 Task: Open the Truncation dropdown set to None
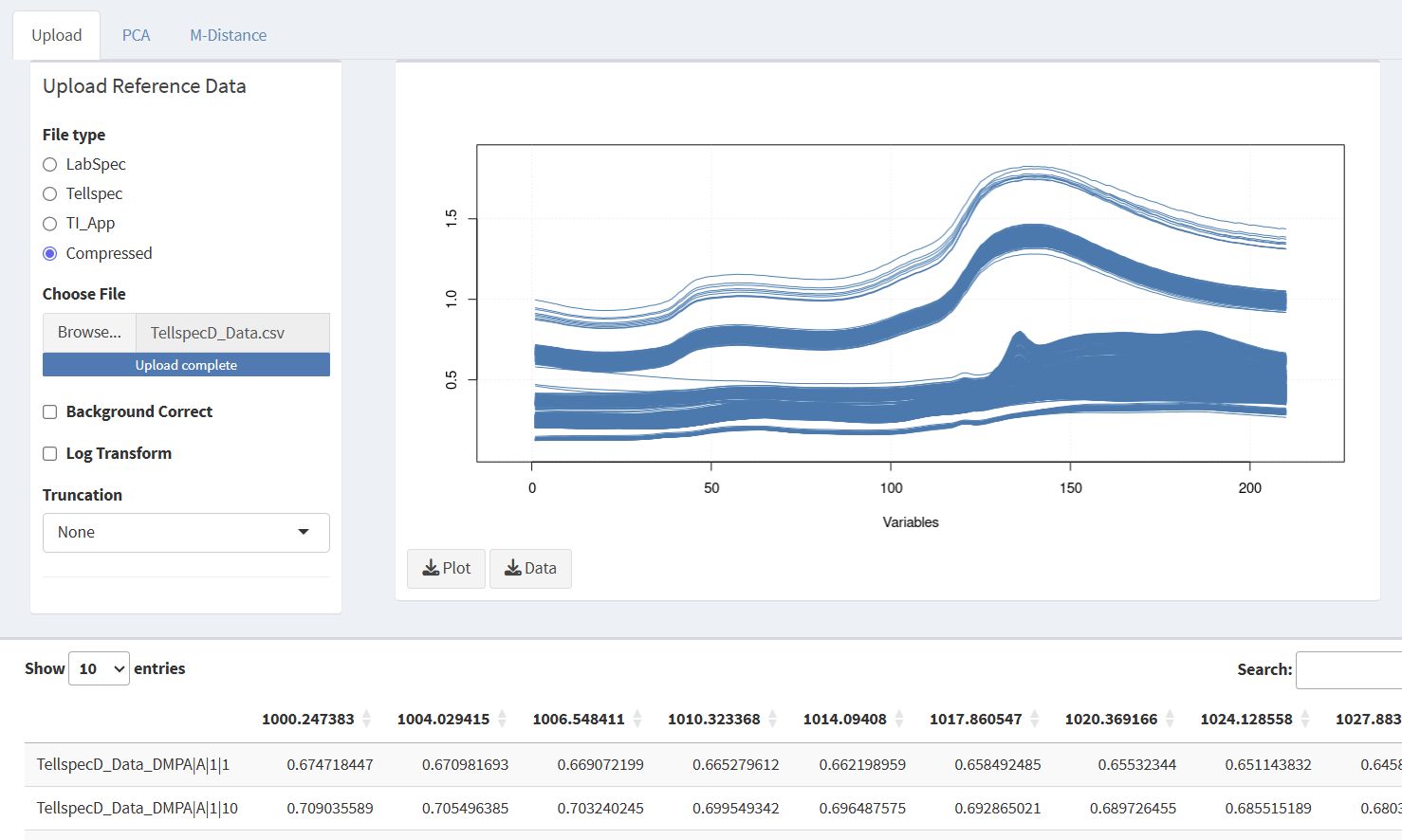186,532
